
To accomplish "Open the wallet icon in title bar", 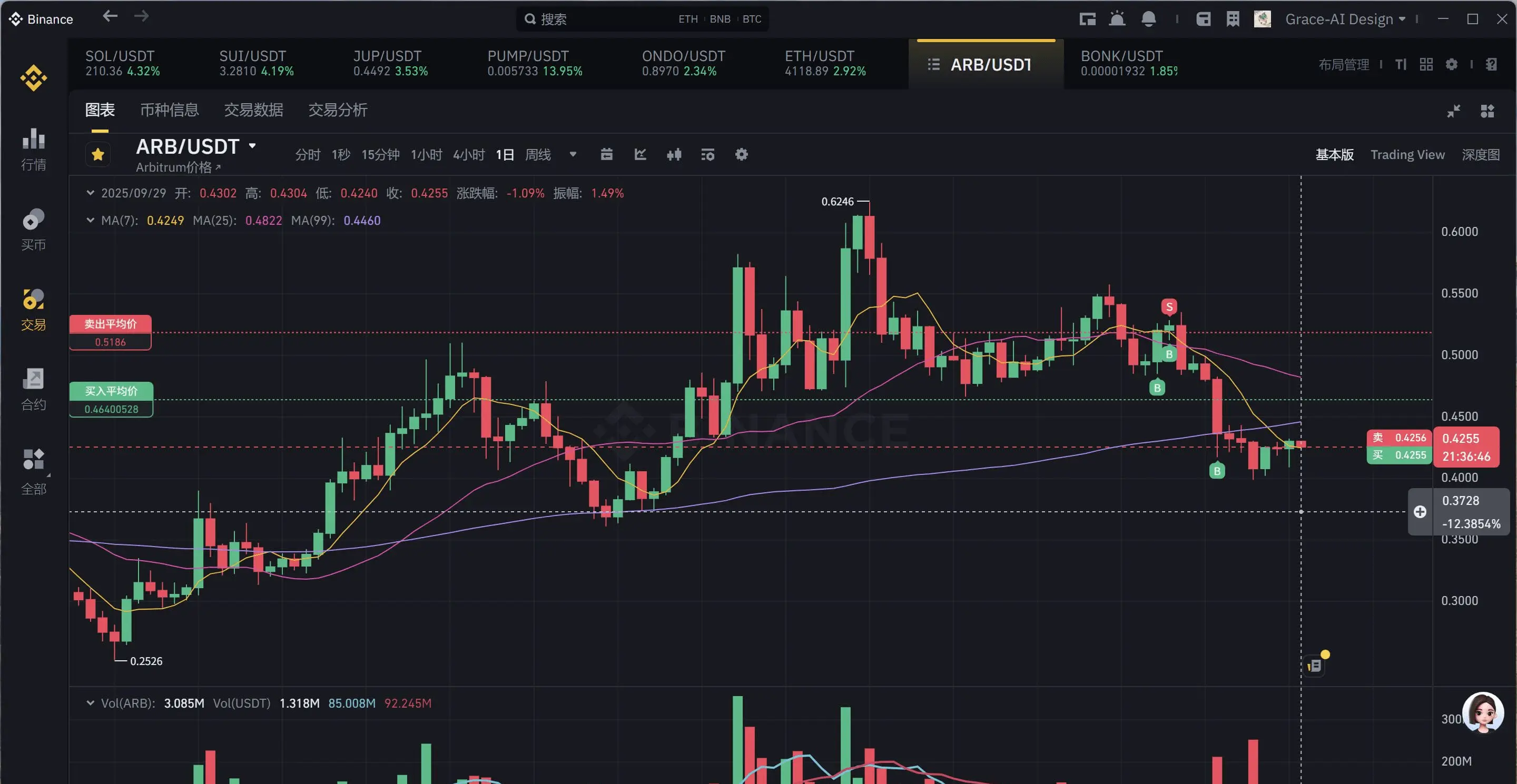I will [1203, 19].
